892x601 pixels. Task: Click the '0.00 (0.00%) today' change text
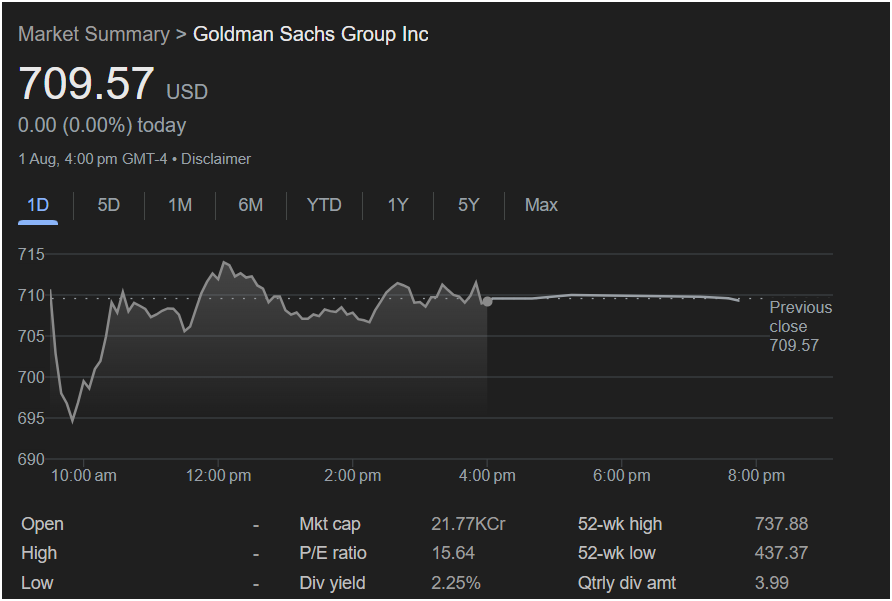(102, 125)
